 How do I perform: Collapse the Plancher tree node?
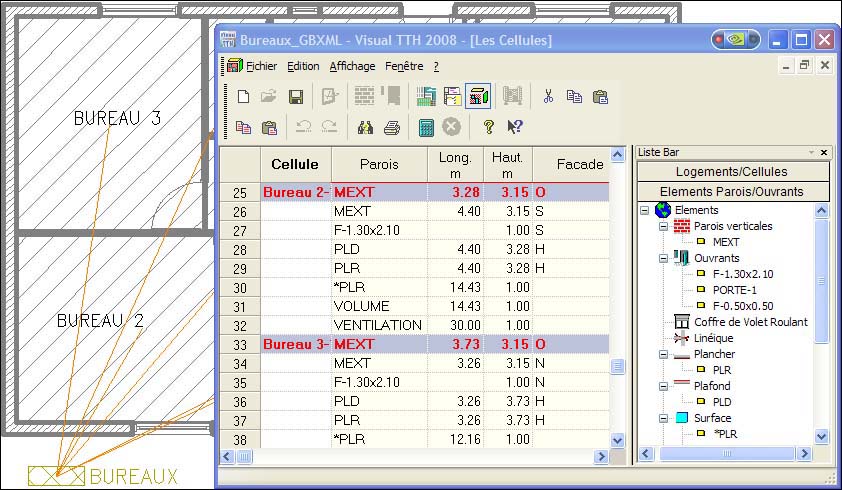pyautogui.click(x=664, y=355)
